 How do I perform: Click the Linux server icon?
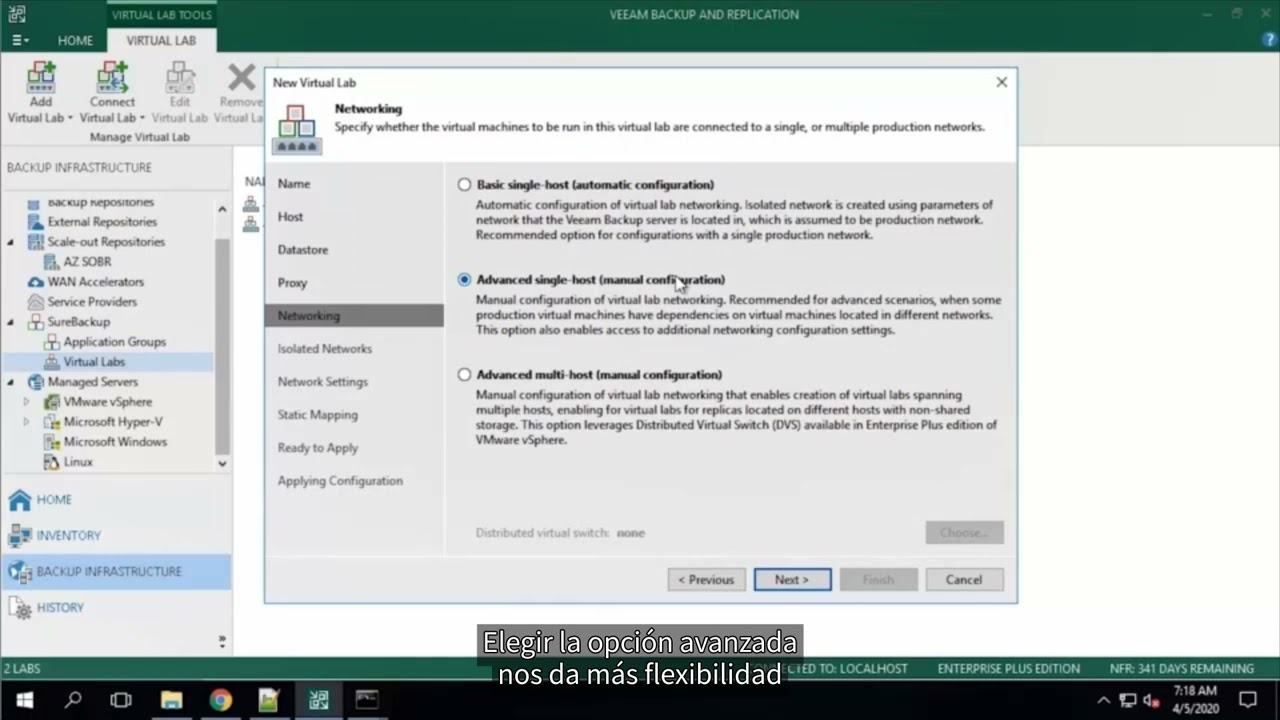coord(51,462)
